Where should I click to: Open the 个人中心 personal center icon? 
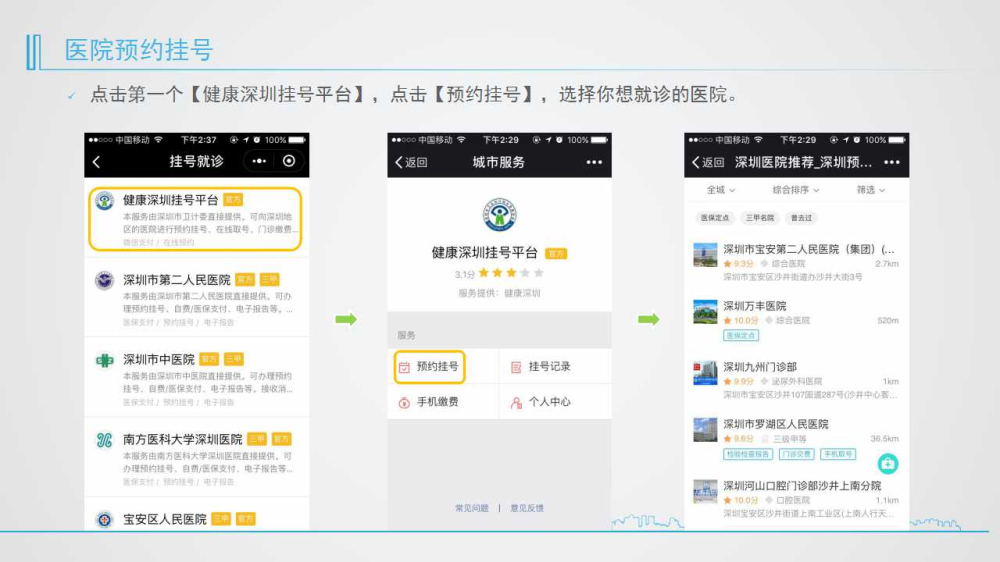(x=516, y=402)
